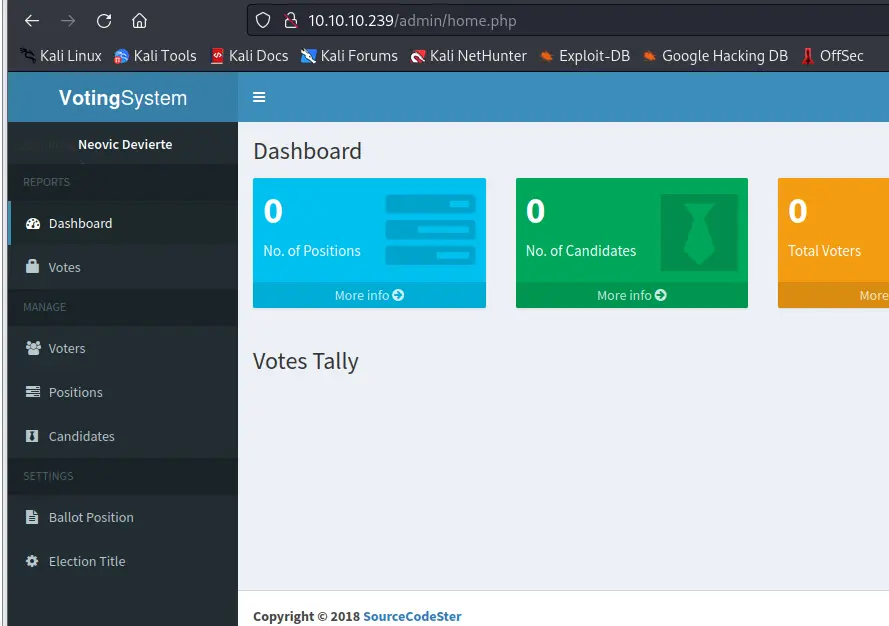
Task: Open the Kali Tools bookmark
Action: click(155, 56)
